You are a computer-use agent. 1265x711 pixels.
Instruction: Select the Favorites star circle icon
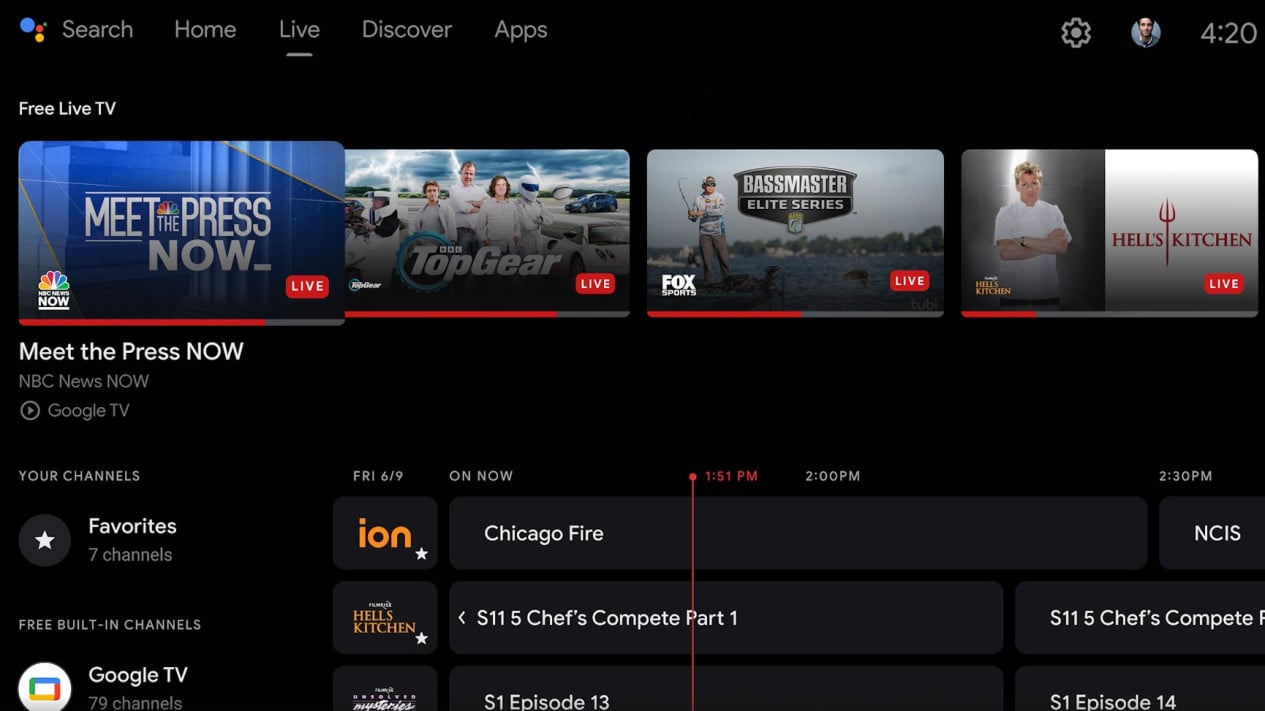[x=44, y=540]
